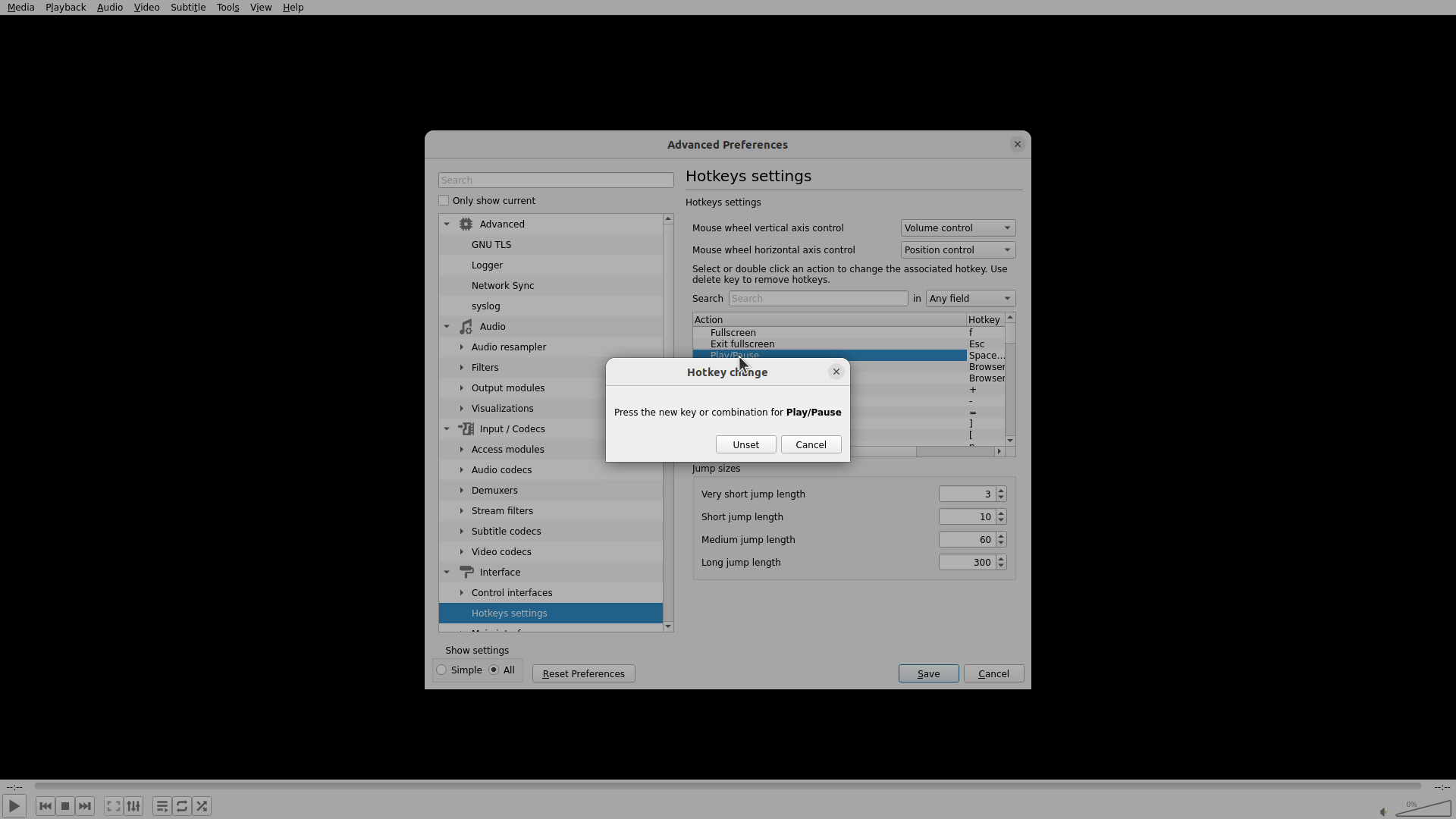
Task: Select the Simple settings radio button
Action: point(441,670)
